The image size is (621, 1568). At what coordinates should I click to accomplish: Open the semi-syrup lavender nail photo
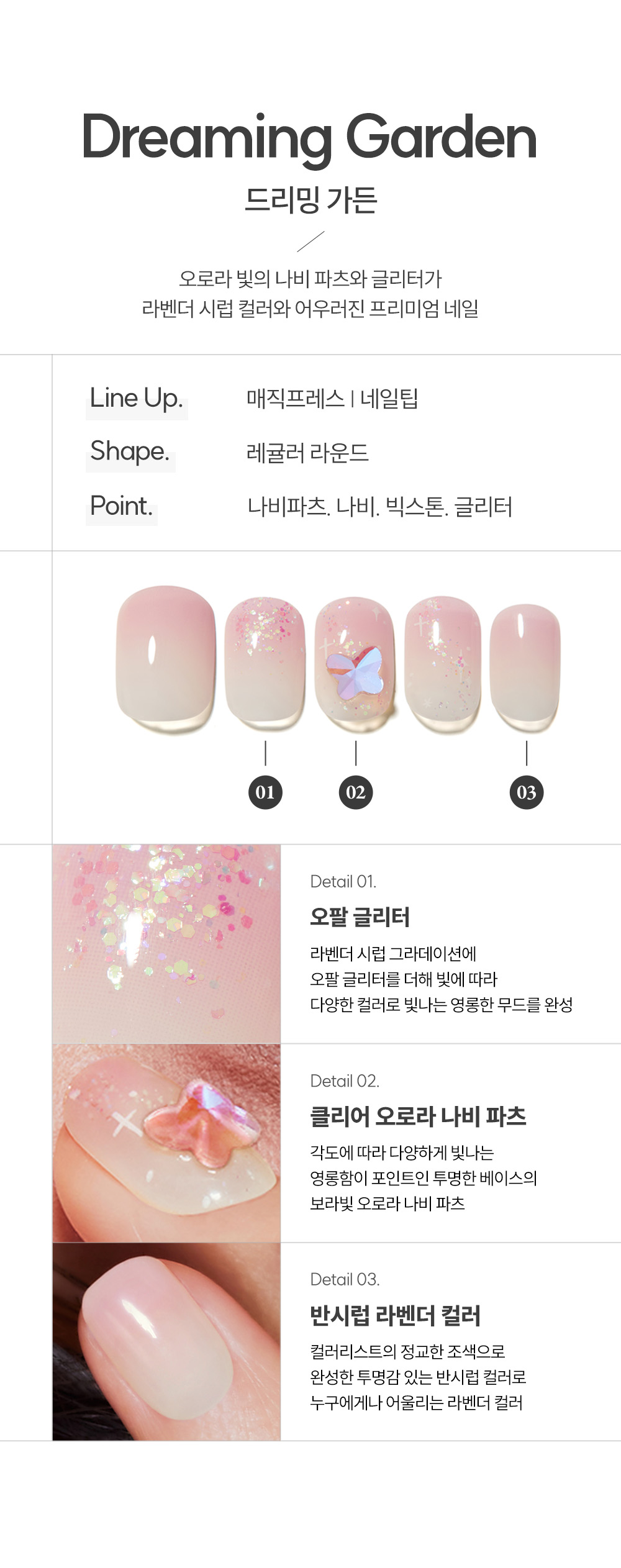166,1342
